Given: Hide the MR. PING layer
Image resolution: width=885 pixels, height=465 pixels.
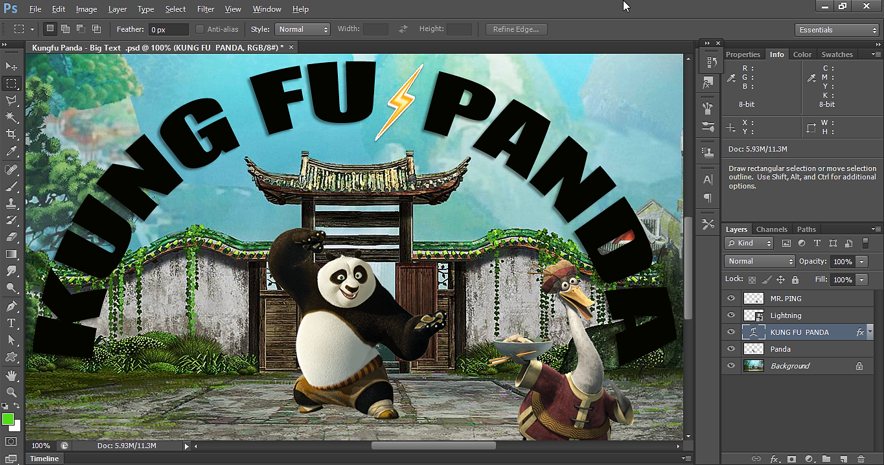Looking at the screenshot, I should pyautogui.click(x=731, y=299).
